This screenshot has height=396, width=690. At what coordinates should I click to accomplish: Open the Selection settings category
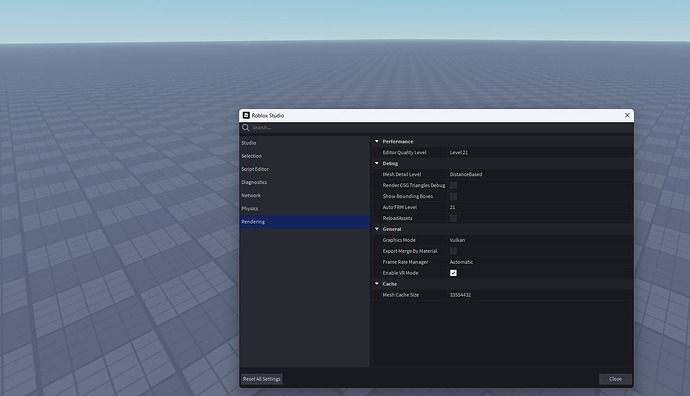click(305, 156)
